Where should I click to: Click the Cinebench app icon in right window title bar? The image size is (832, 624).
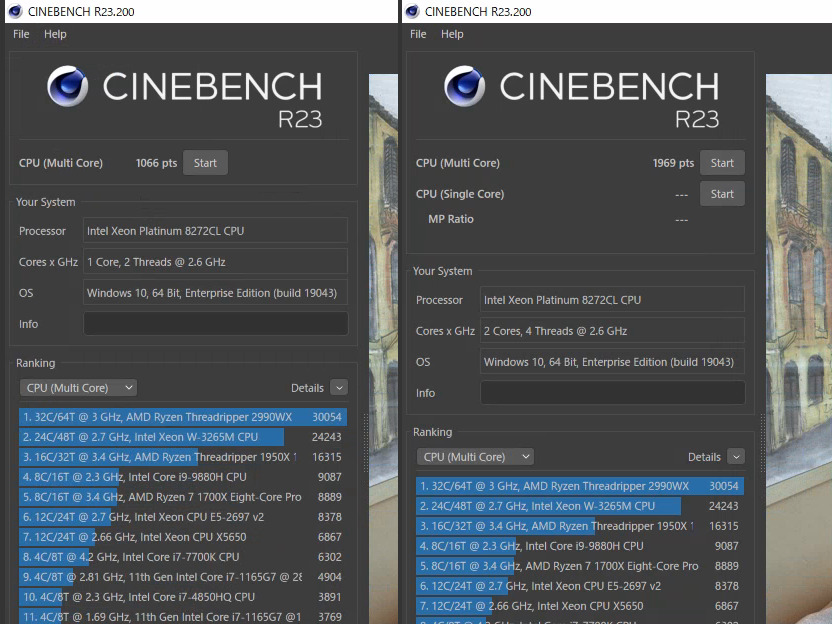[412, 11]
